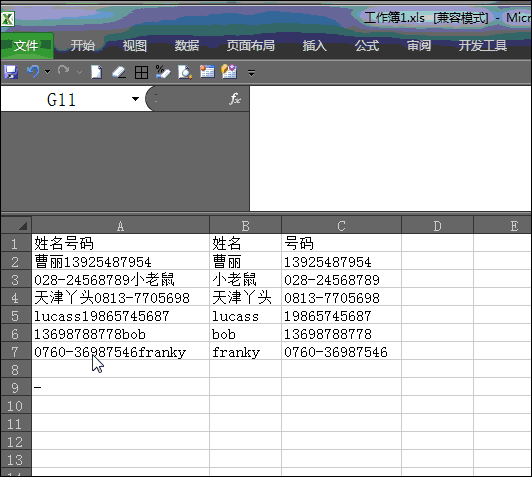The height and width of the screenshot is (477, 532).
Task: Select column B header
Action: coord(245,226)
